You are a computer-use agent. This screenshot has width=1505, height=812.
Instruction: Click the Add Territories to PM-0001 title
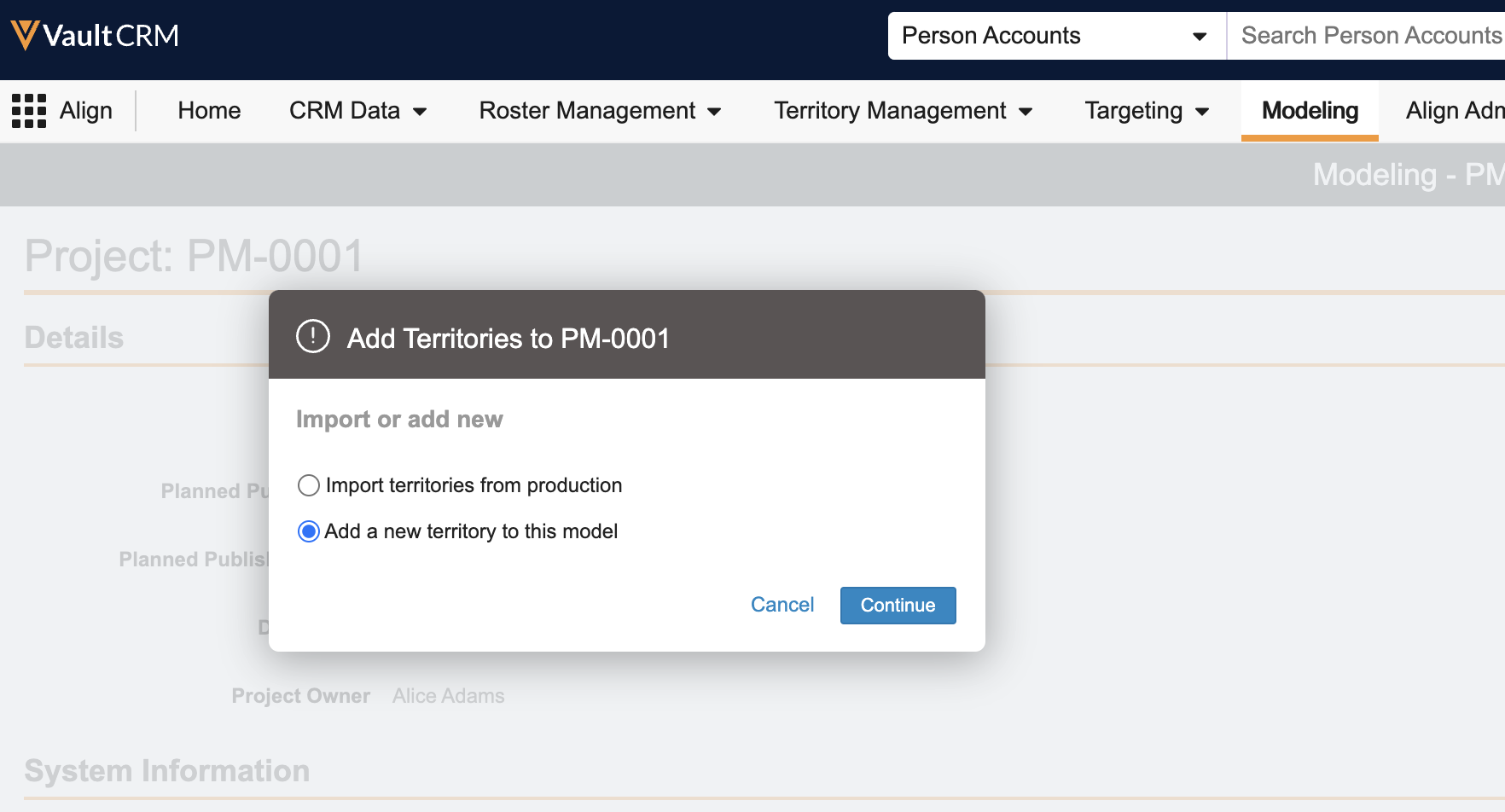click(508, 339)
